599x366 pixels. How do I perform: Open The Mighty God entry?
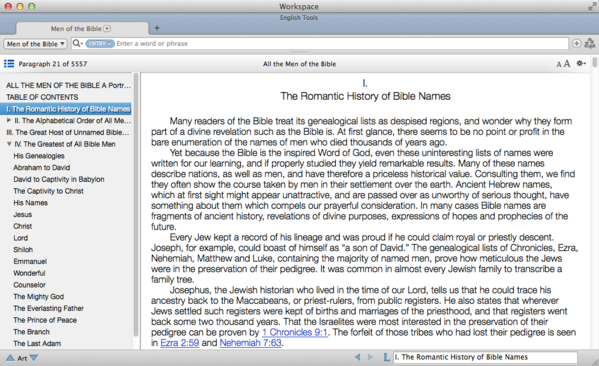tap(39, 296)
